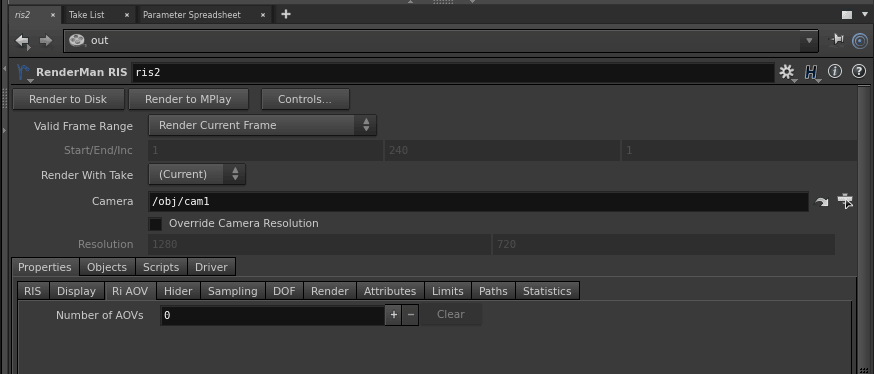Close the Take List tab
Screen dimensions: 874x374
127,15
